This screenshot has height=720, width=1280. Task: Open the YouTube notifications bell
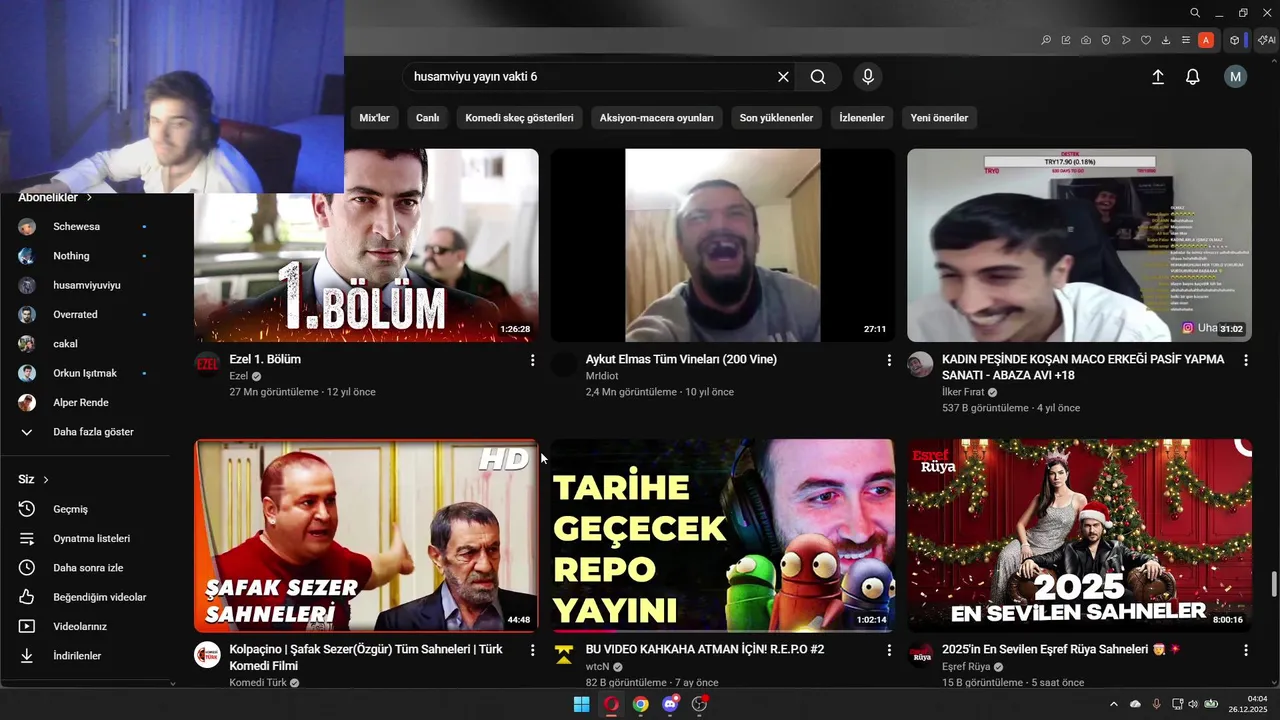click(1193, 77)
